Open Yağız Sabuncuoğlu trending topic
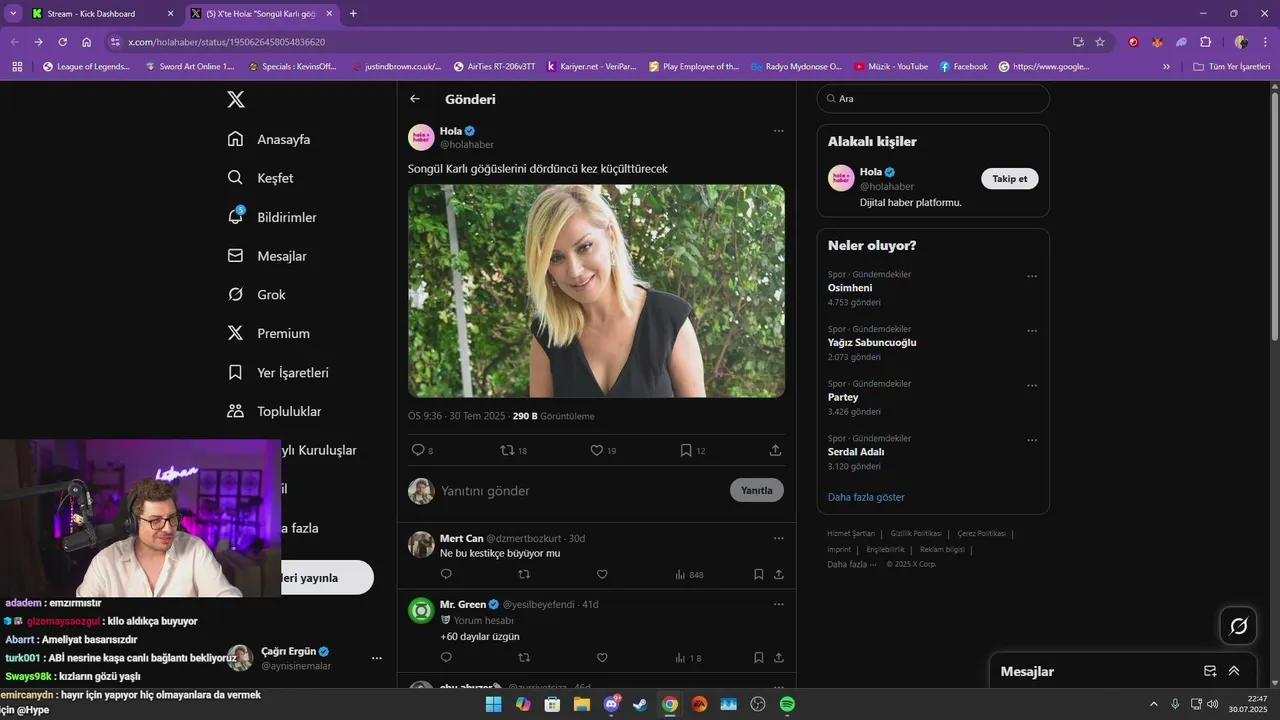This screenshot has height=720, width=1280. 872,342
